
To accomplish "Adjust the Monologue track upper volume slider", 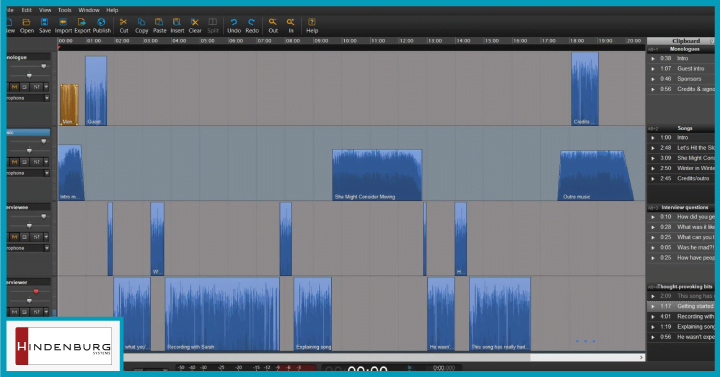I will coord(44,67).
